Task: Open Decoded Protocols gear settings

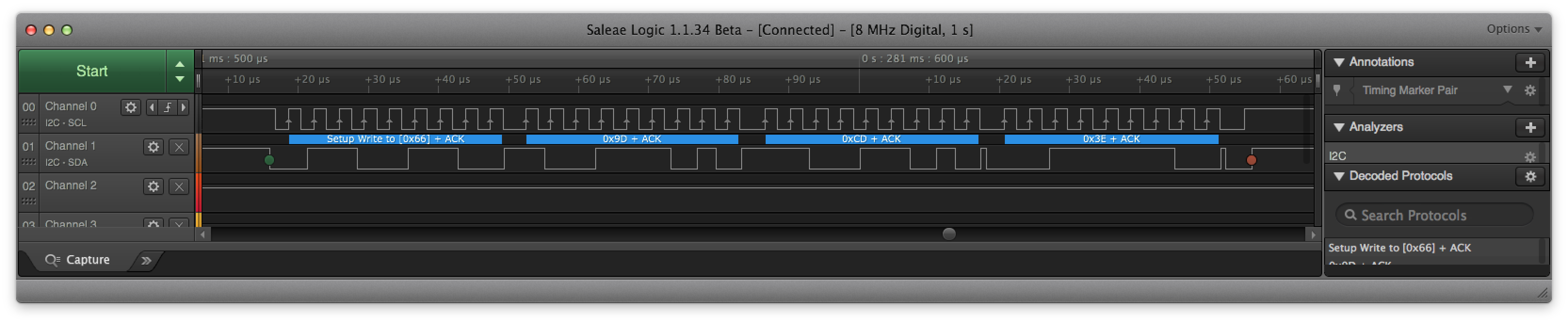Action: (1530, 177)
